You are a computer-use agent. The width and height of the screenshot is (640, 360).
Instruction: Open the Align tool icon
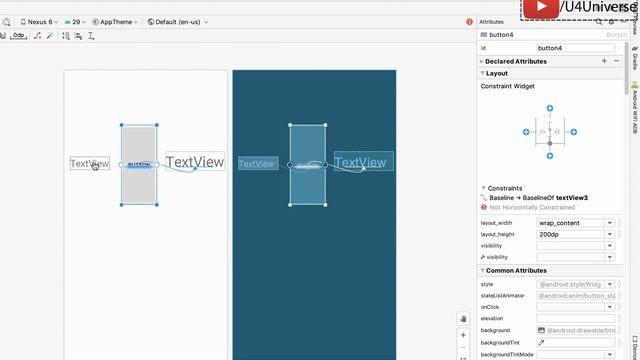[78, 36]
